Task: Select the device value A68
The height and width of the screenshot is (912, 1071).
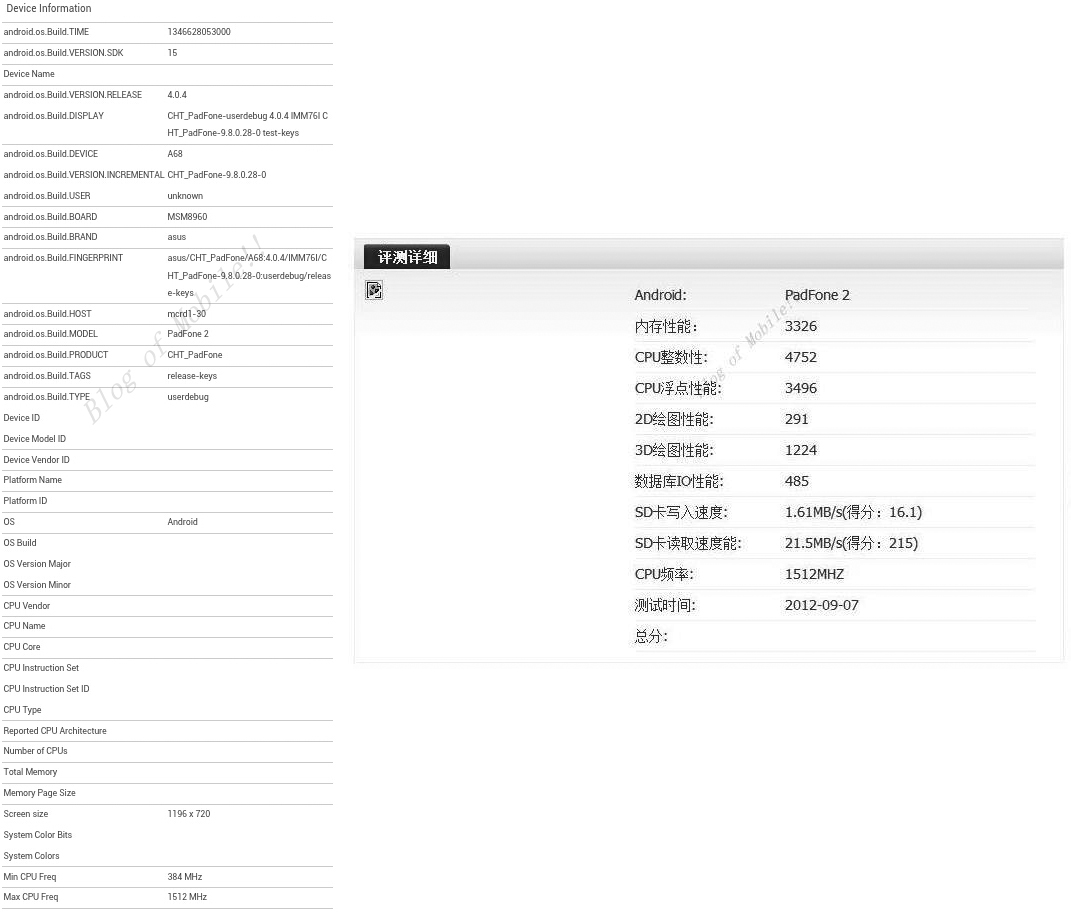Action: [175, 154]
